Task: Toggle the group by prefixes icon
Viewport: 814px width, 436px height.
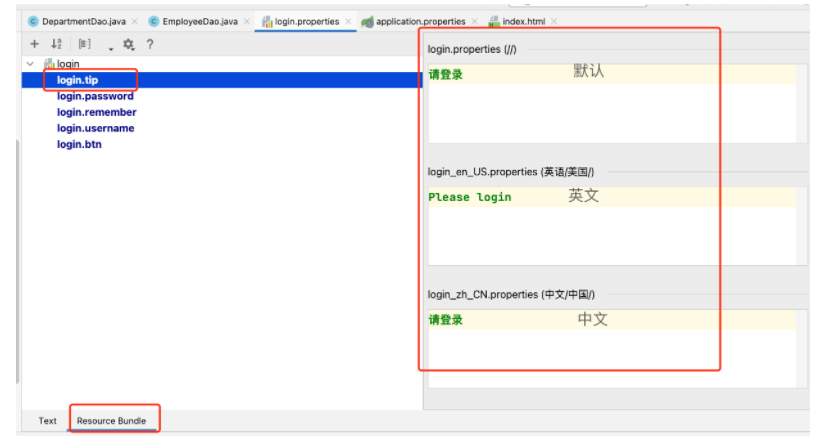Action: click(x=85, y=44)
